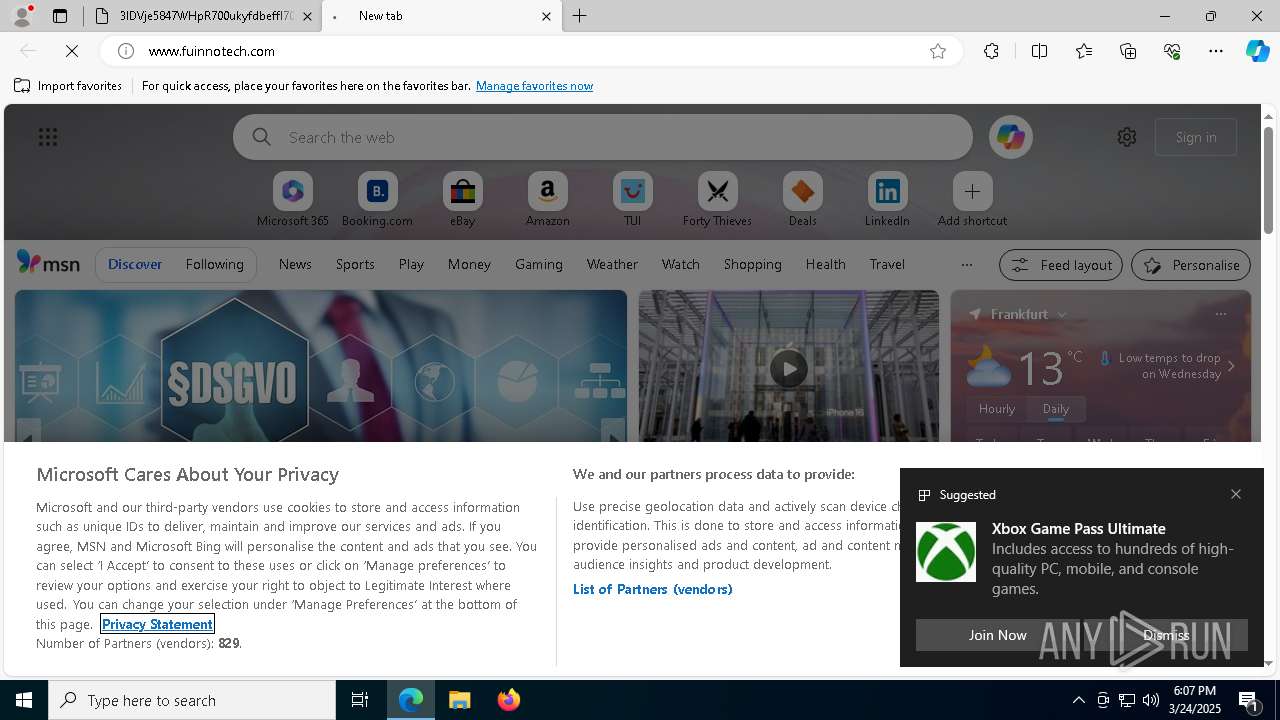Open the Weather menu item
1280x720 pixels.
click(612, 264)
